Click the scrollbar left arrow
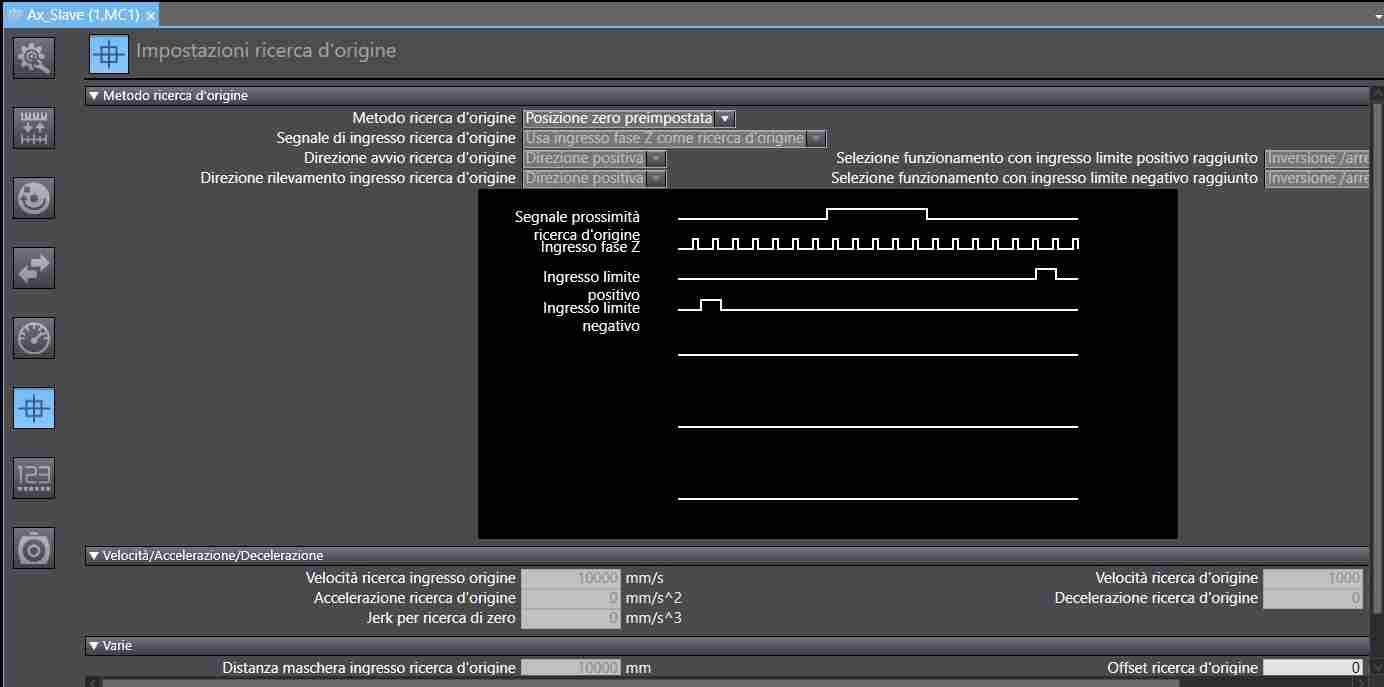 [93, 682]
